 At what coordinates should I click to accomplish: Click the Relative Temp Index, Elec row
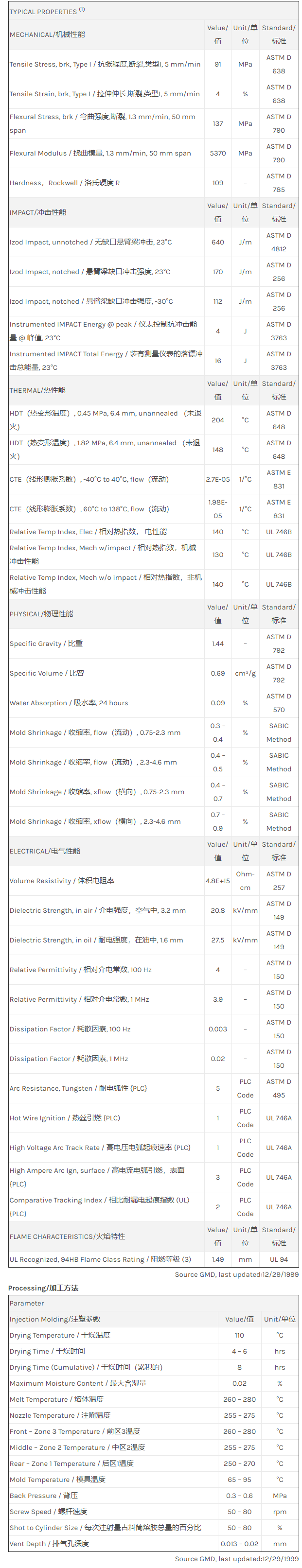154,531
